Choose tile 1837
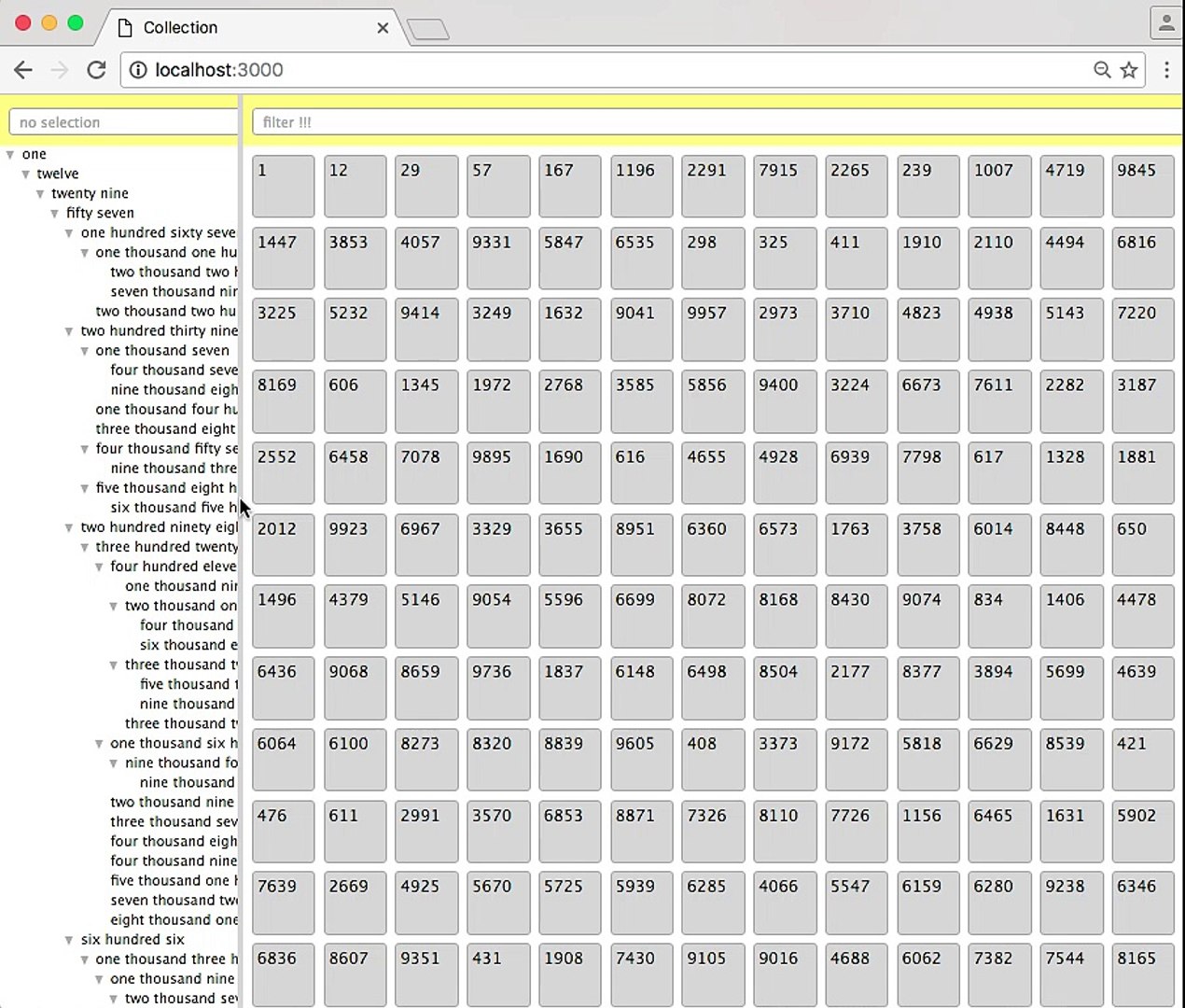 tap(570, 688)
